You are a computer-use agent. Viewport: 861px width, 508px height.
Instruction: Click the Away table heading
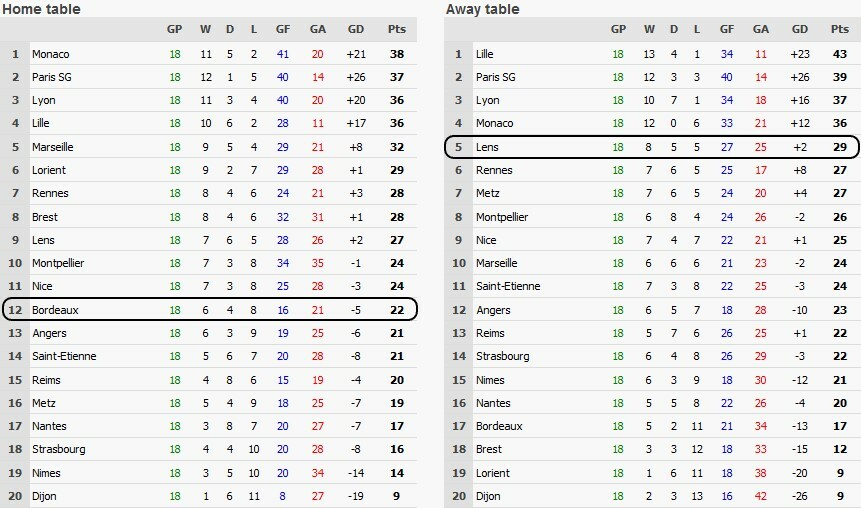482,9
